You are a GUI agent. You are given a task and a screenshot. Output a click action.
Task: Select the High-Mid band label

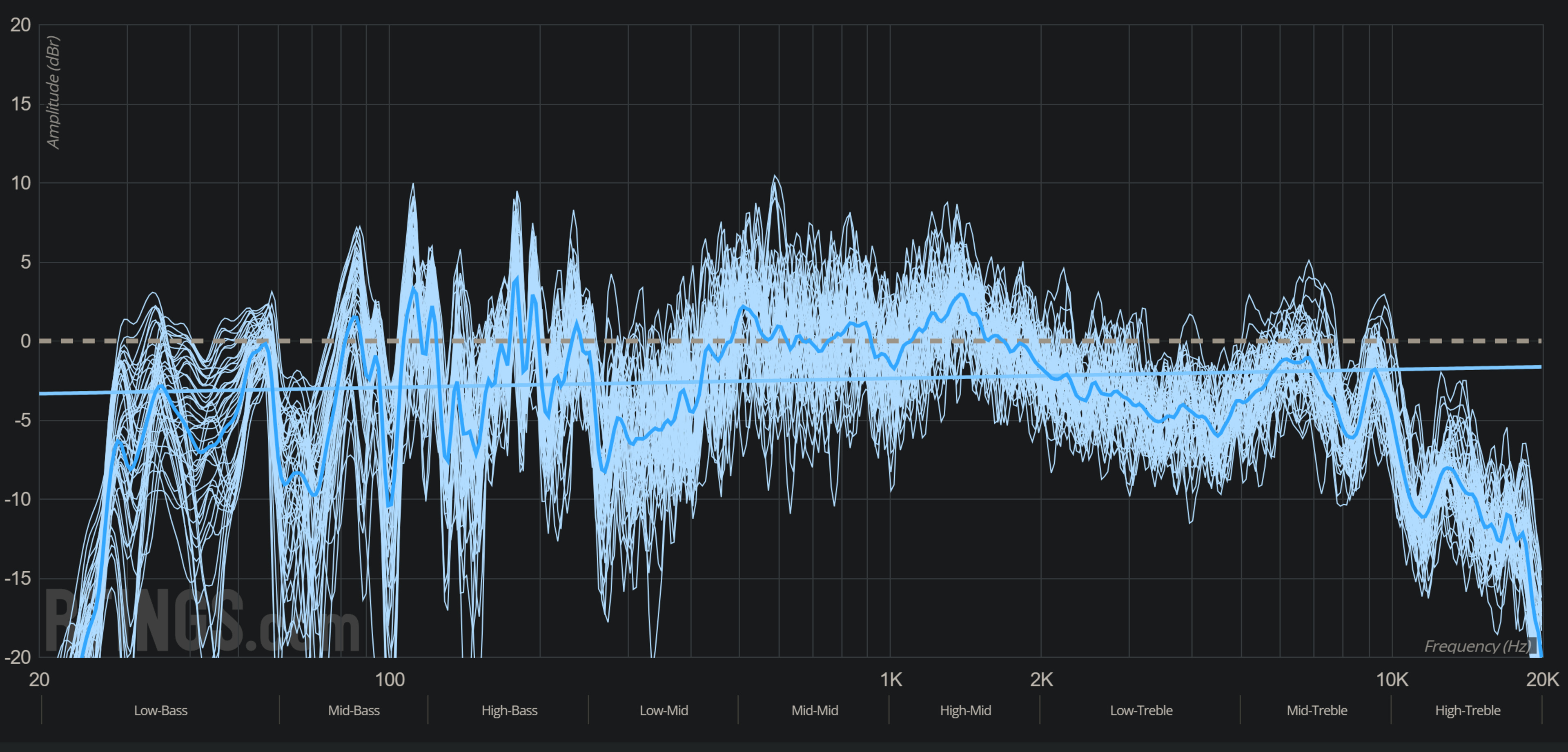[x=965, y=710]
